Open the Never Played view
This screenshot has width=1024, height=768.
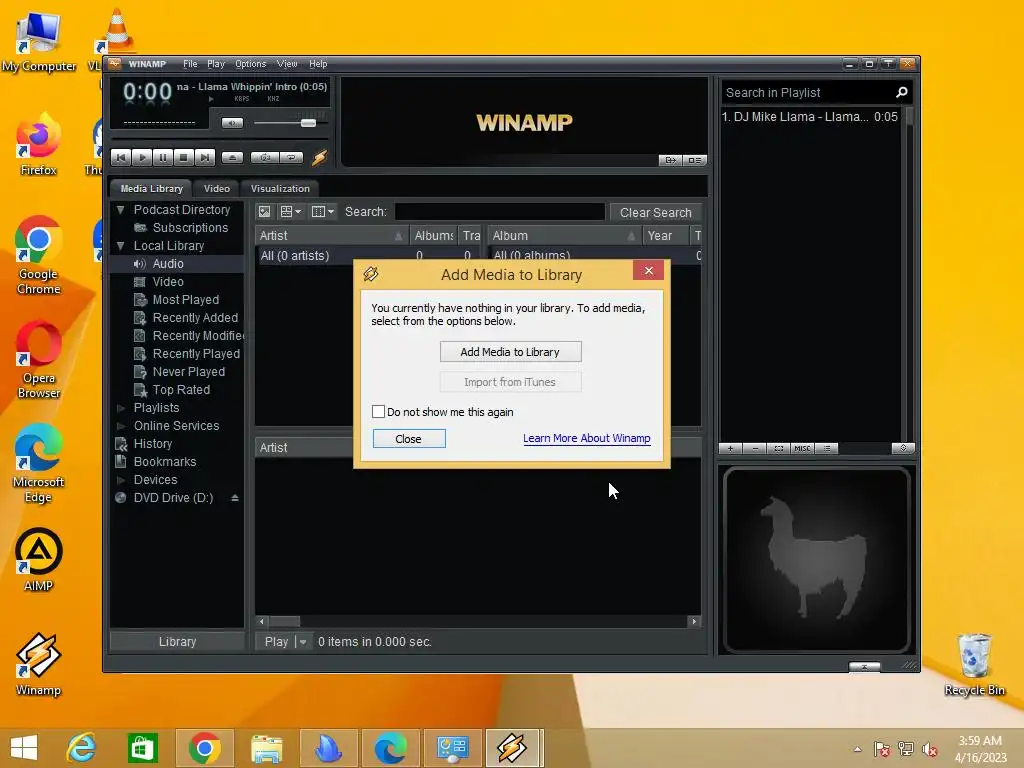click(189, 372)
